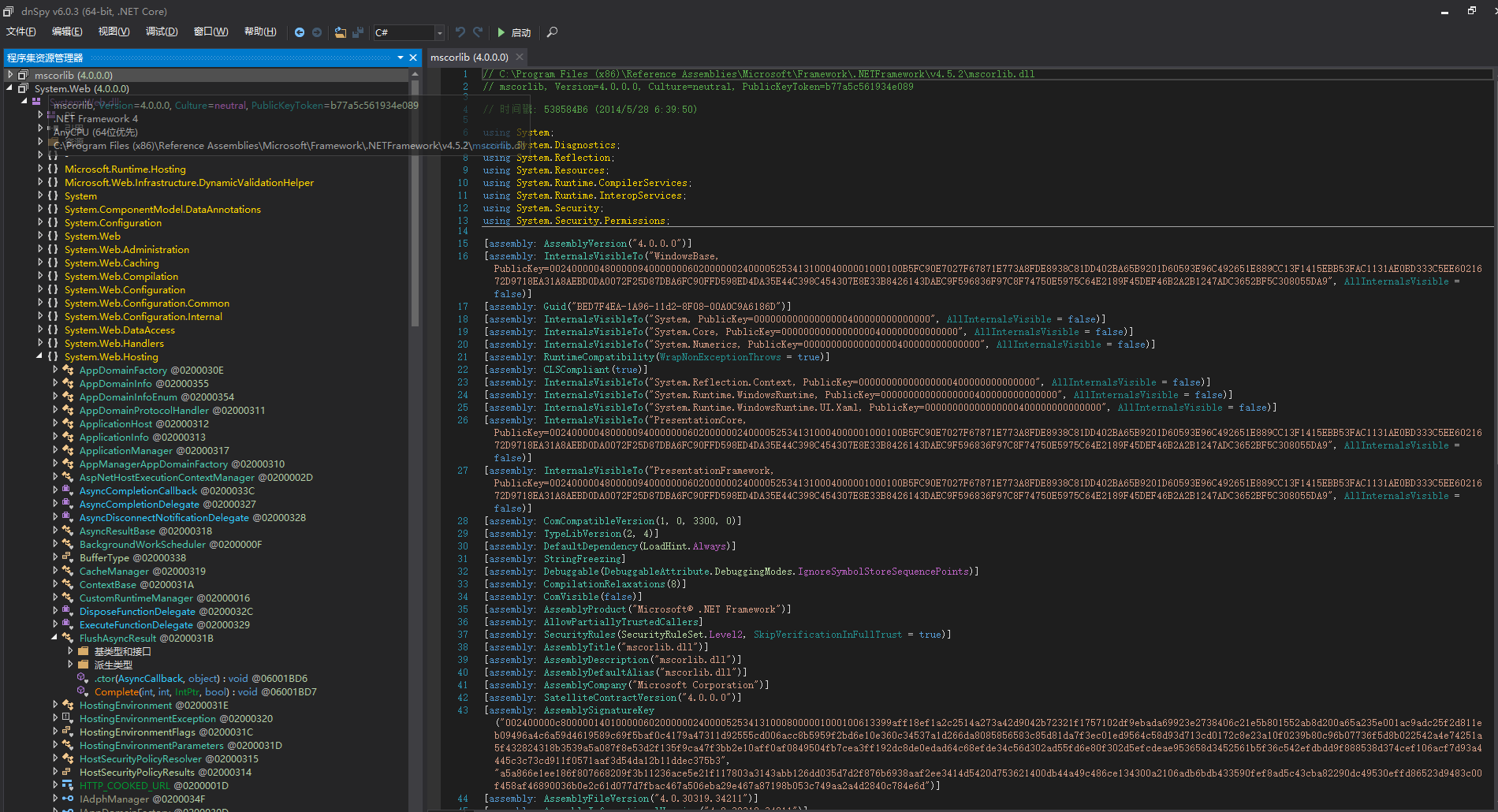The height and width of the screenshot is (812, 1498).
Task: Close the assembly explorer panel
Action: pos(413,58)
